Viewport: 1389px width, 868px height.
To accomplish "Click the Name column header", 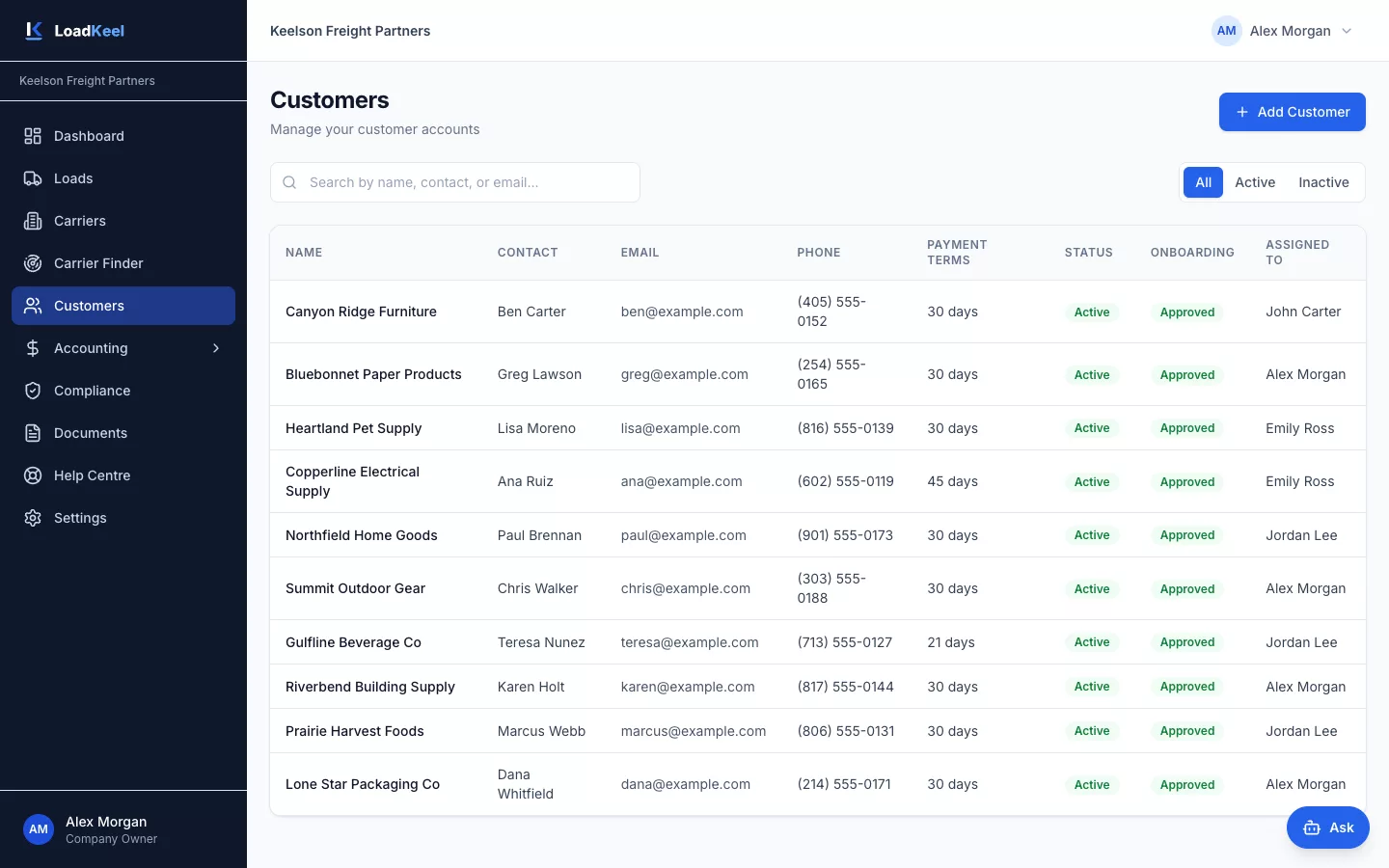I will point(304,253).
